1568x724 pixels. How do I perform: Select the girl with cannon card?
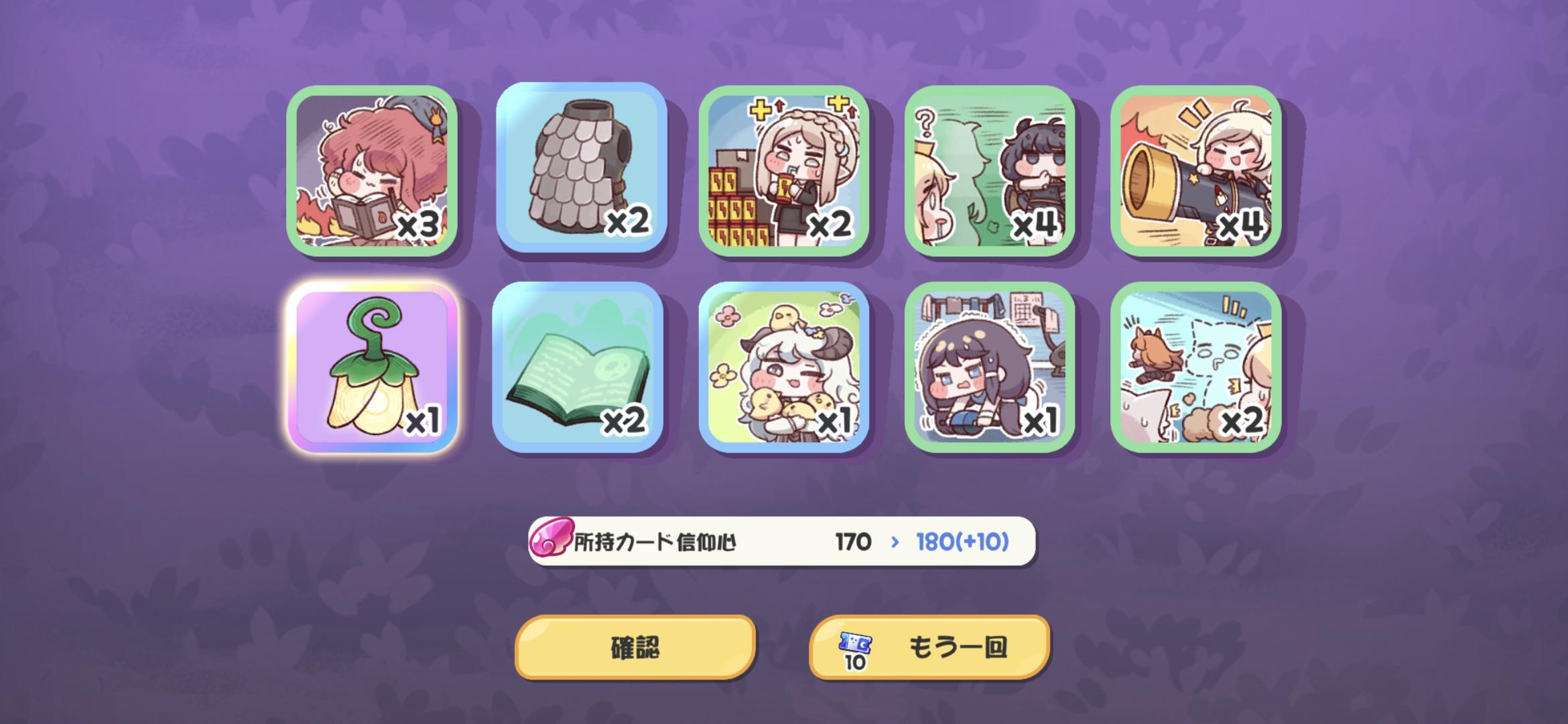coord(1196,171)
